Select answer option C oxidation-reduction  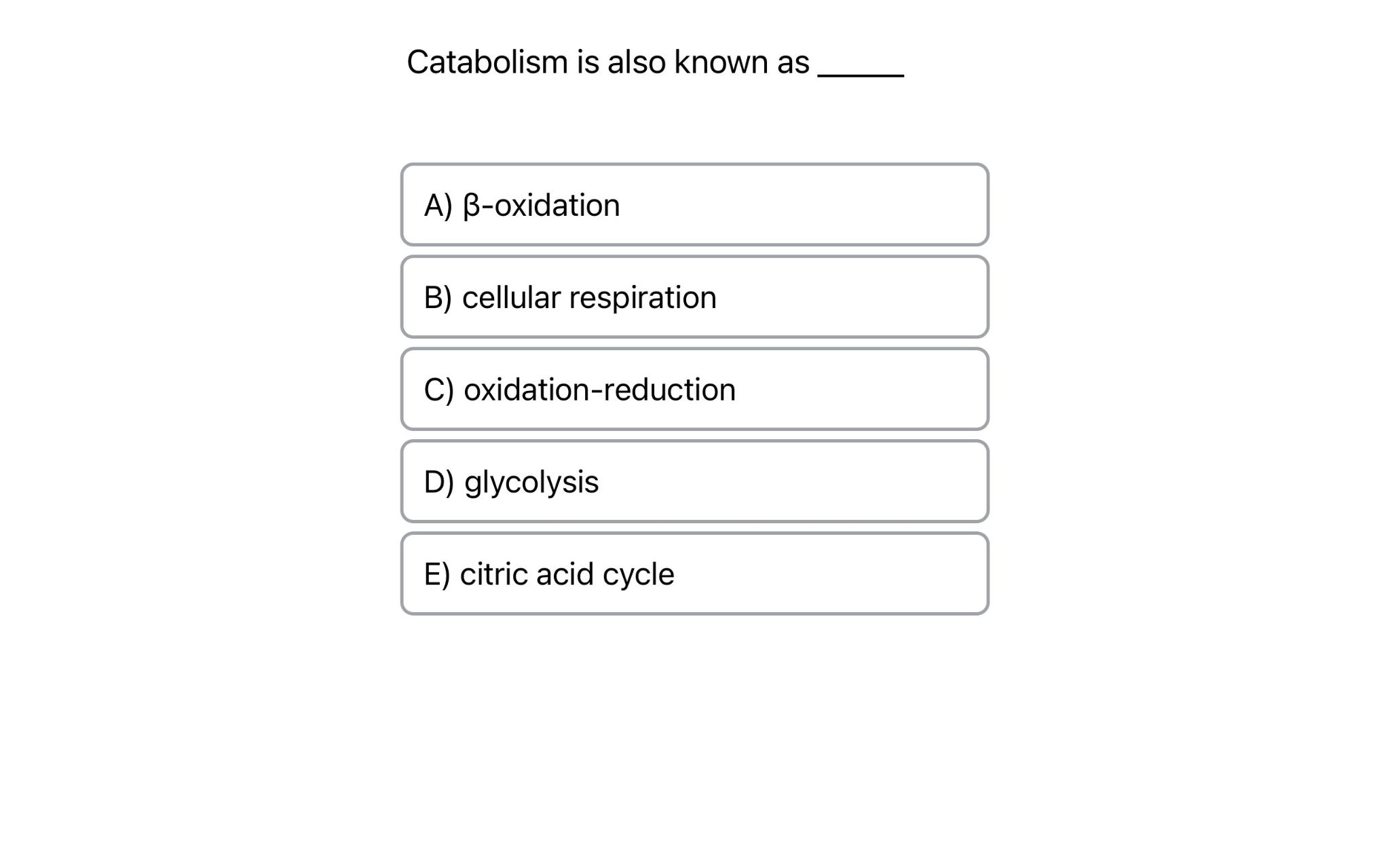click(694, 388)
